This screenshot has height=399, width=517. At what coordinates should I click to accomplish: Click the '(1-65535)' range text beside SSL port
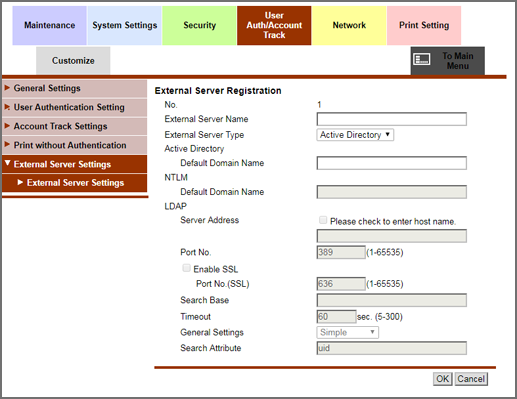tap(385, 284)
